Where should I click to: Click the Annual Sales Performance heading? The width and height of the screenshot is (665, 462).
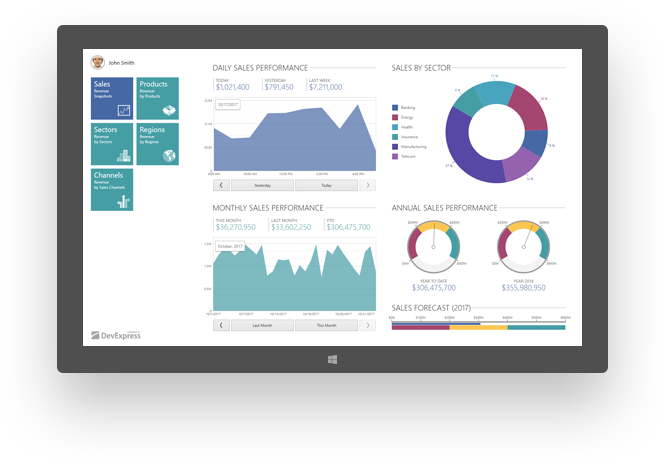pyautogui.click(x=444, y=208)
